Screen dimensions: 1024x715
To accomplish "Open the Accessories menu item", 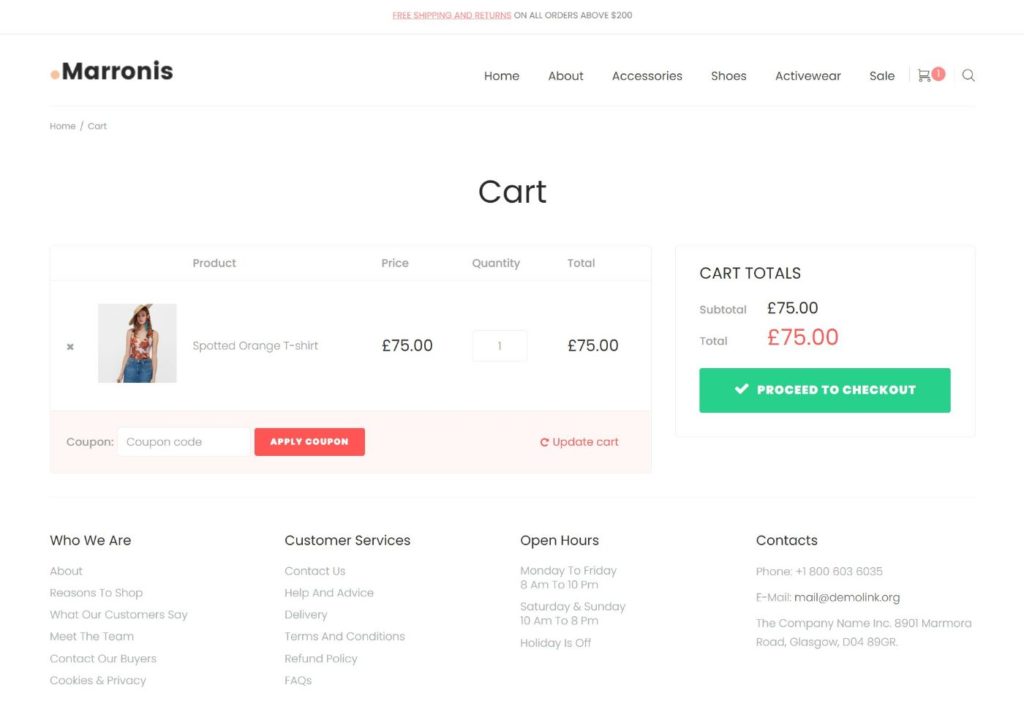I will click(x=647, y=76).
